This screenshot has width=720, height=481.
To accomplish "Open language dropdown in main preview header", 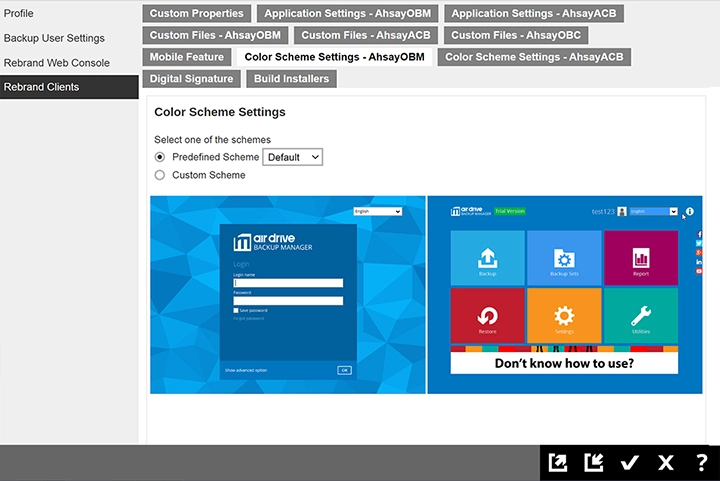I will click(x=653, y=211).
